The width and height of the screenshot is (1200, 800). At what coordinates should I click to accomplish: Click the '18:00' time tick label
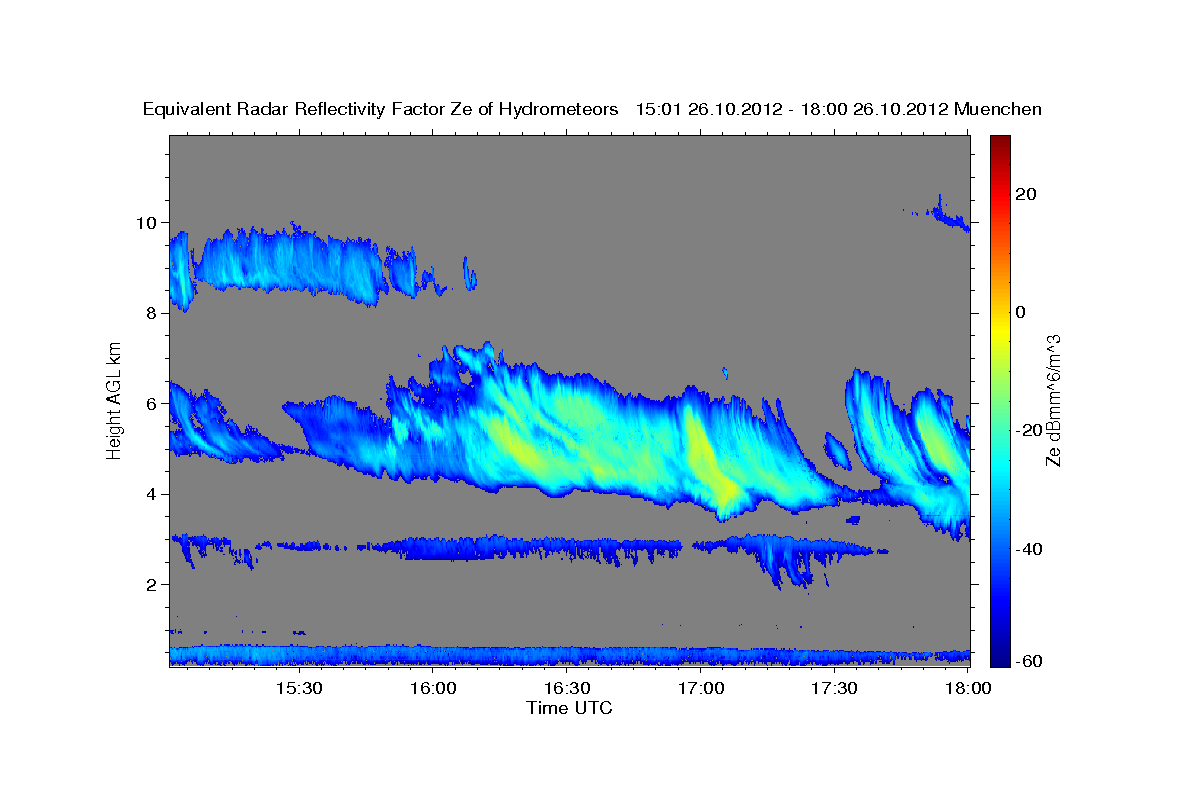968,688
